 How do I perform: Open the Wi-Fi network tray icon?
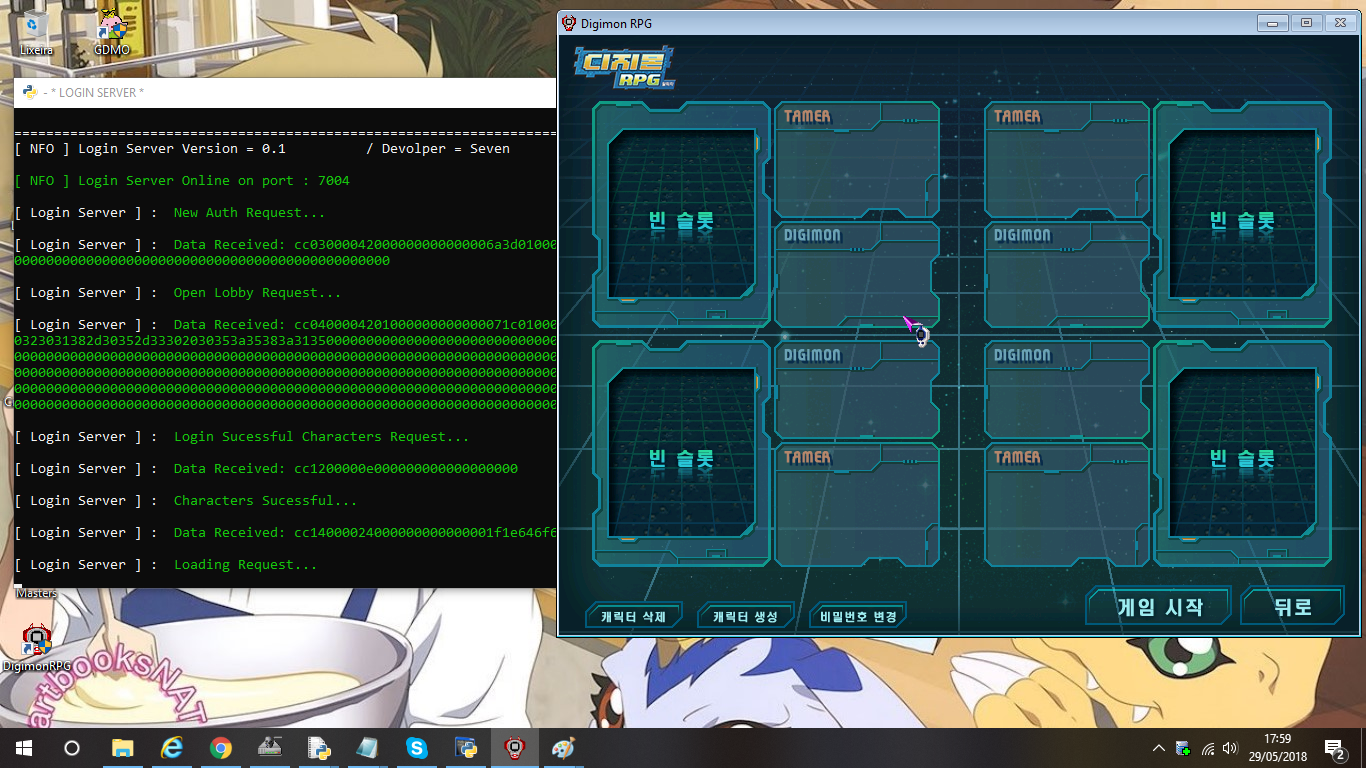coord(1208,748)
